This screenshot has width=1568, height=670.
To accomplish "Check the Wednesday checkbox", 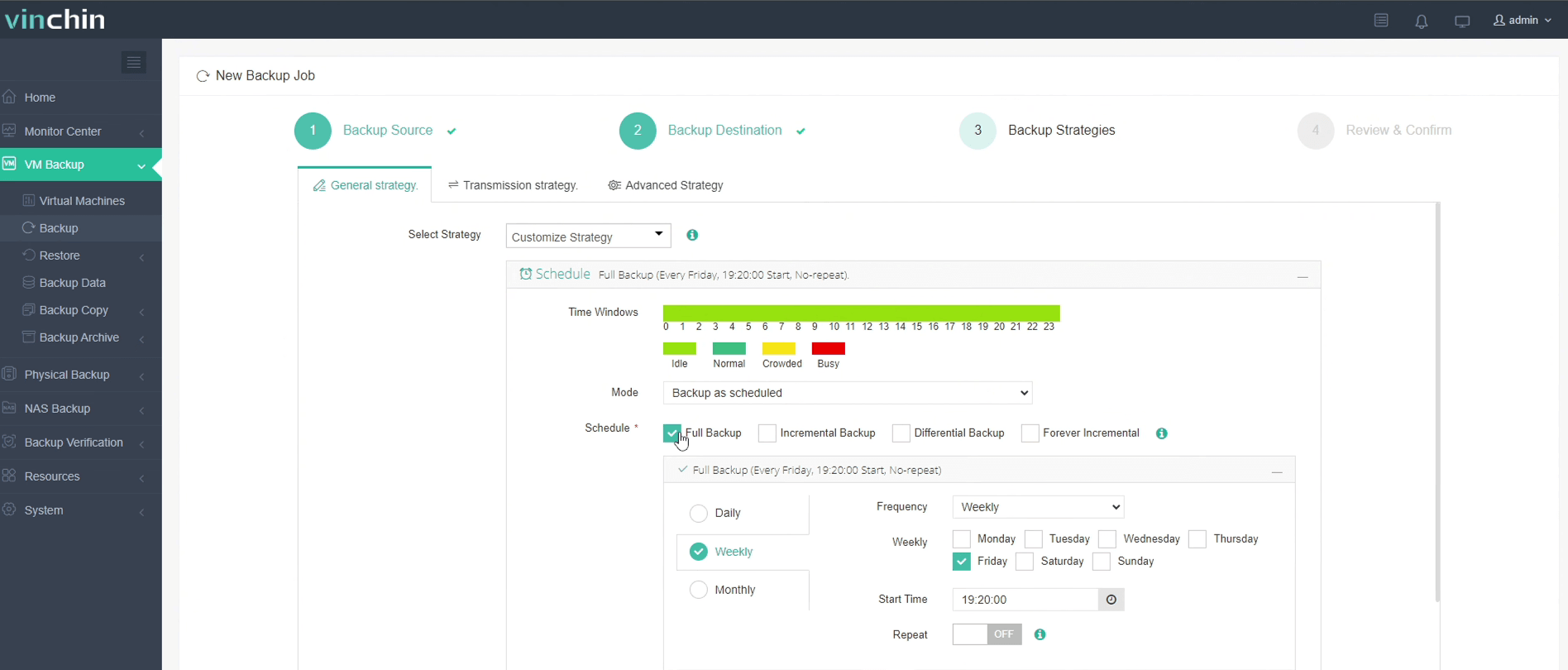I will pyautogui.click(x=1107, y=539).
